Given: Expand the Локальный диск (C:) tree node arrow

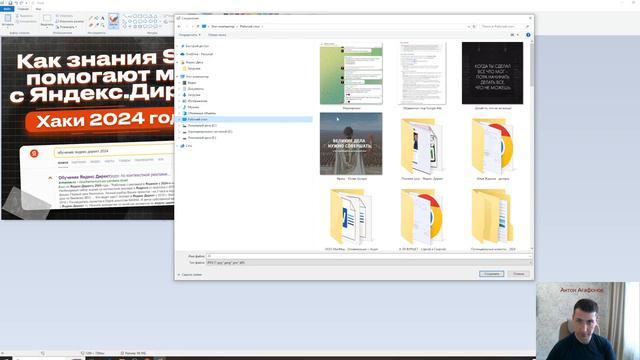Looking at the screenshot, I should 179,125.
